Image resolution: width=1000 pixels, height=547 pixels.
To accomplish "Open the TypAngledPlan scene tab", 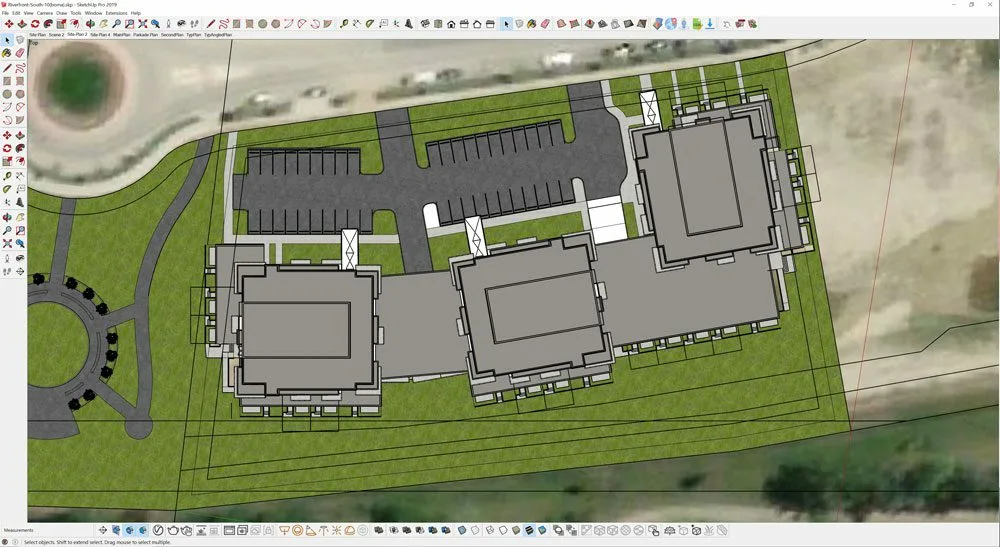I will pyautogui.click(x=218, y=34).
